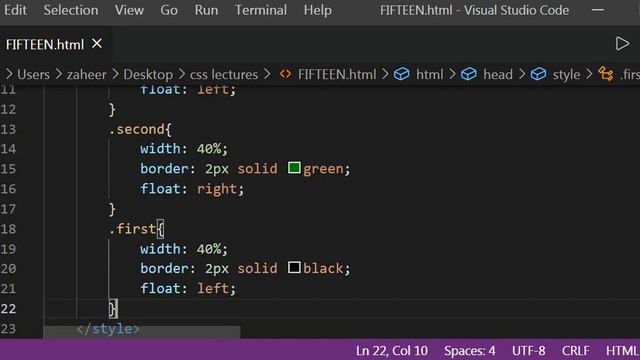Open the green color swatch picker

[294, 168]
